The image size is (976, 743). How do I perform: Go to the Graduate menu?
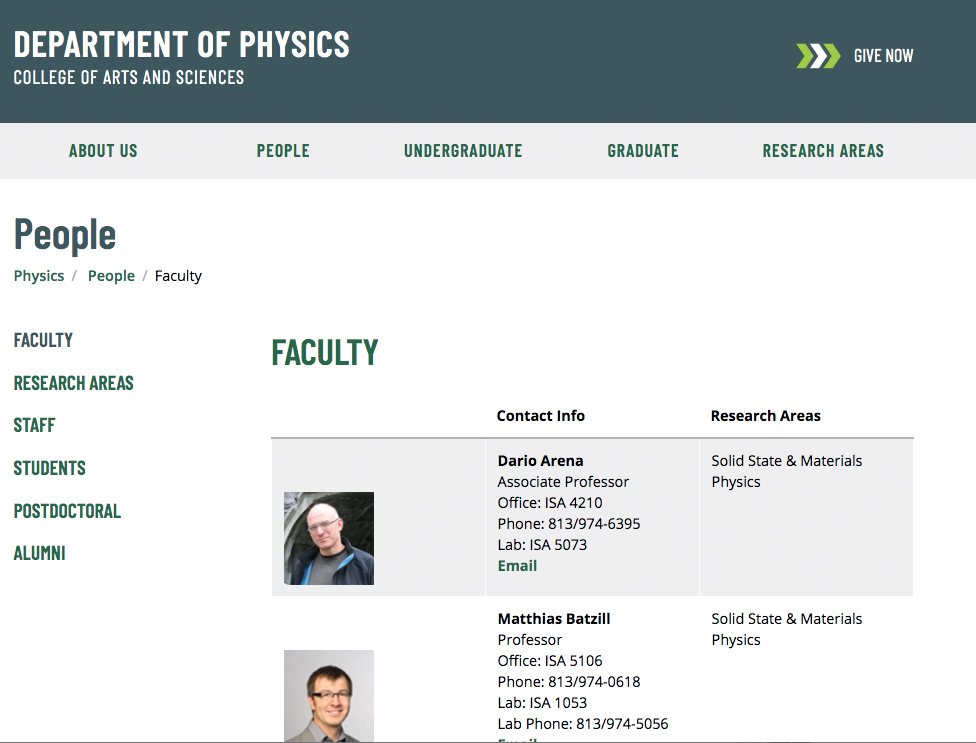click(x=643, y=151)
